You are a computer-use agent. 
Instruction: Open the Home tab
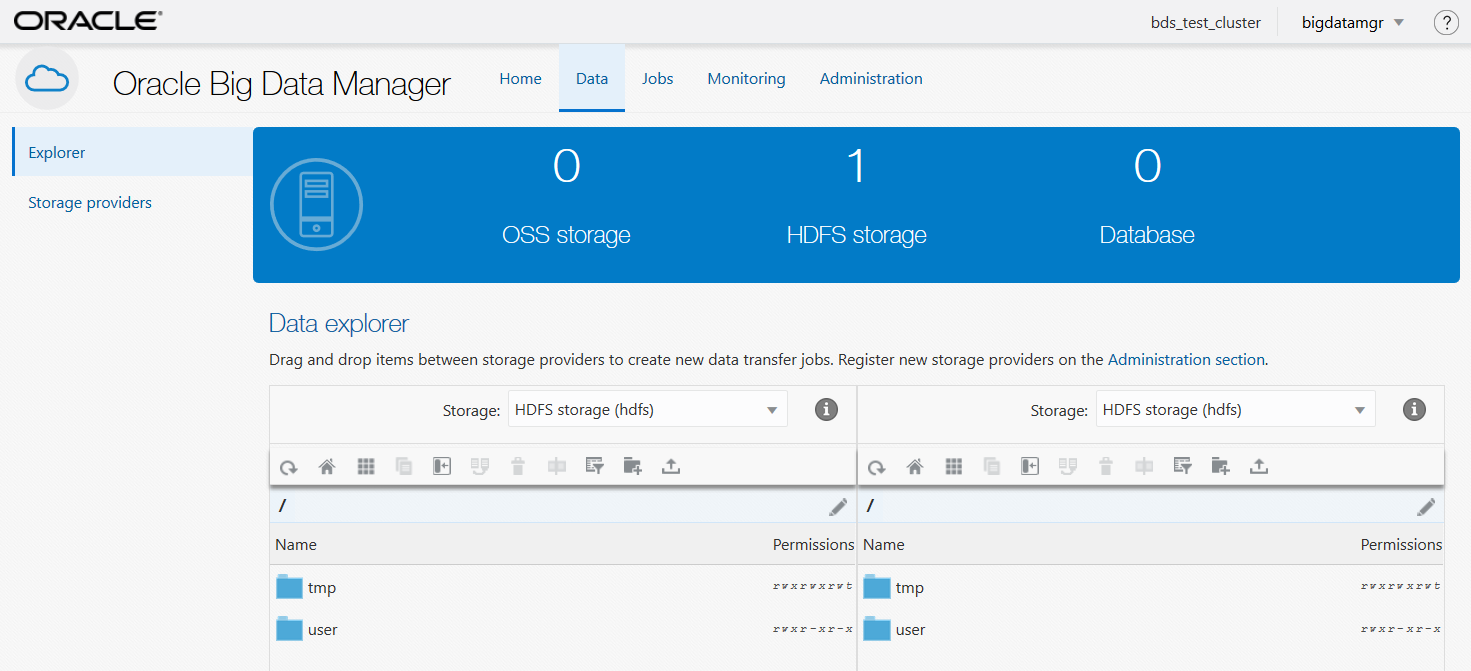click(x=521, y=78)
